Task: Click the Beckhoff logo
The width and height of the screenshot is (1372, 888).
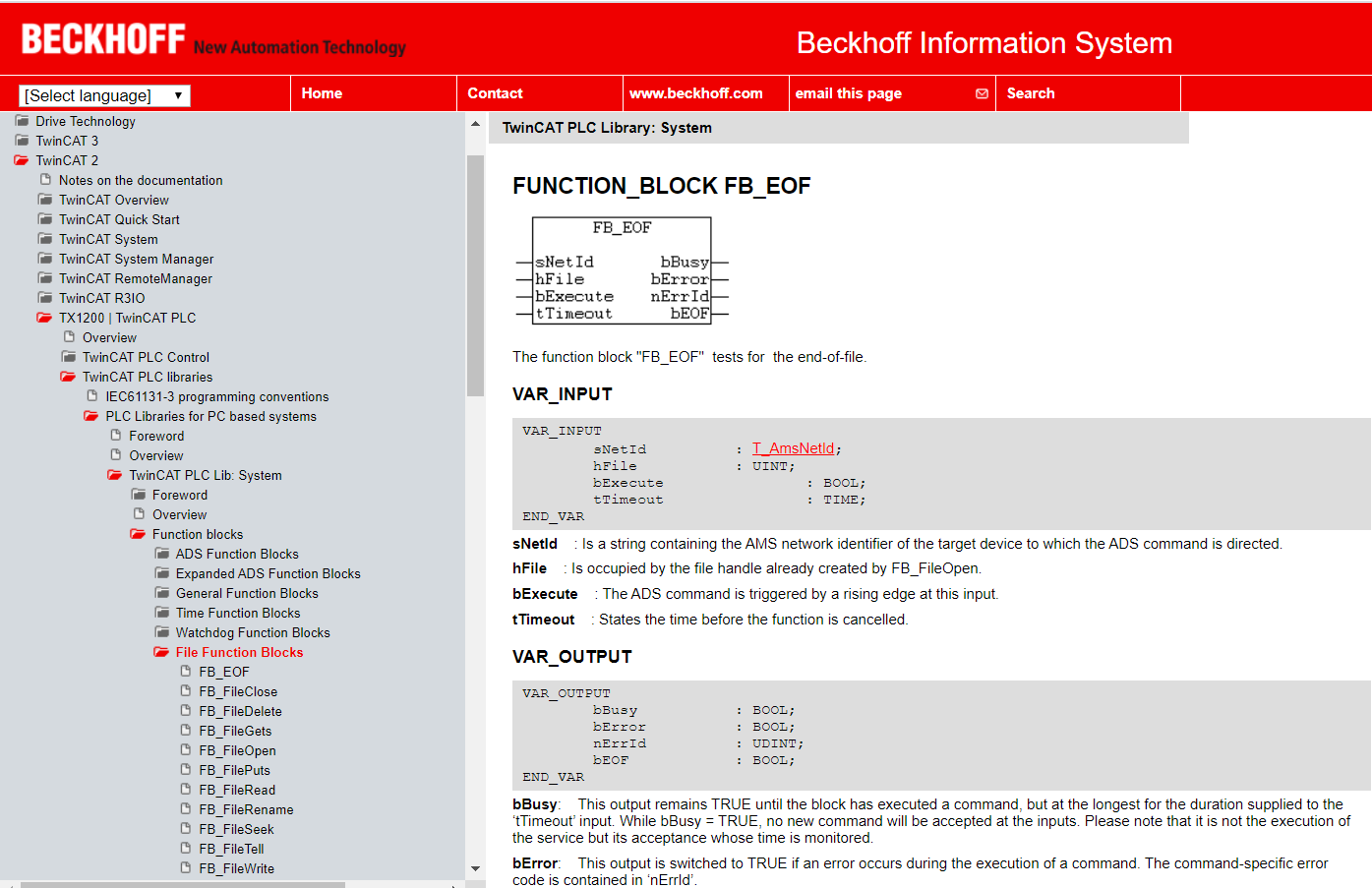Action: click(101, 39)
